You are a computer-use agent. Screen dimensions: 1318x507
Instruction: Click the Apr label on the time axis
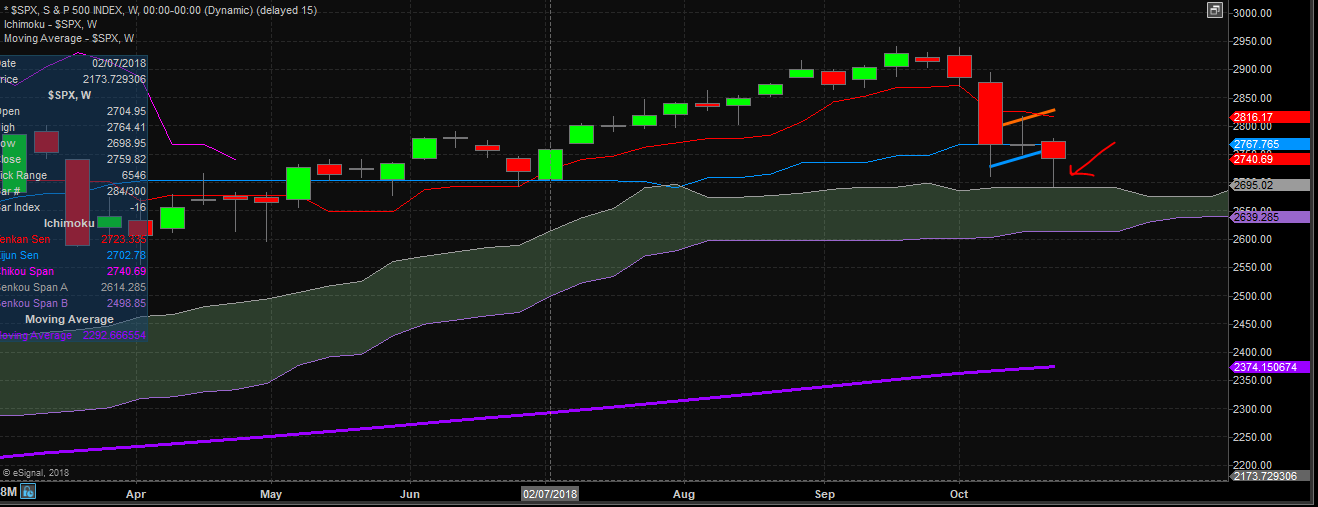(137, 494)
